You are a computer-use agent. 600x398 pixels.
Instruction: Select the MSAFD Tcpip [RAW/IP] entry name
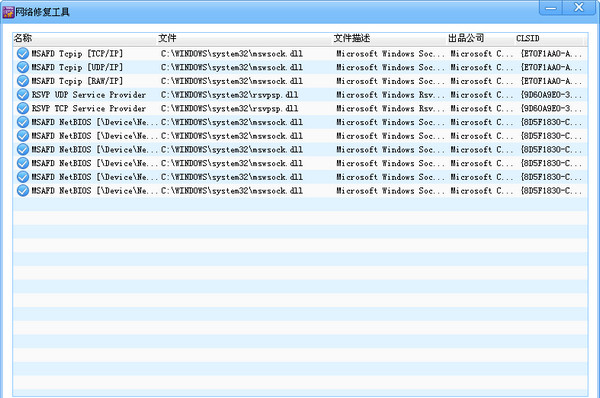point(77,81)
